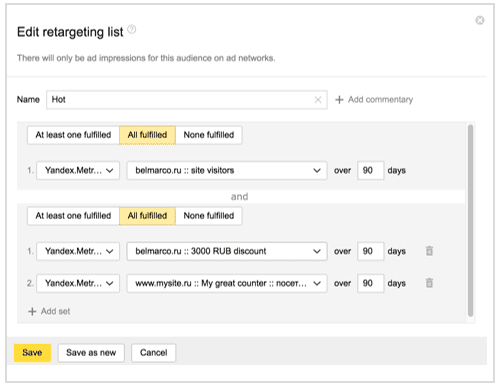Cancel editing the retargeting list
500x392 pixels.
(153, 353)
